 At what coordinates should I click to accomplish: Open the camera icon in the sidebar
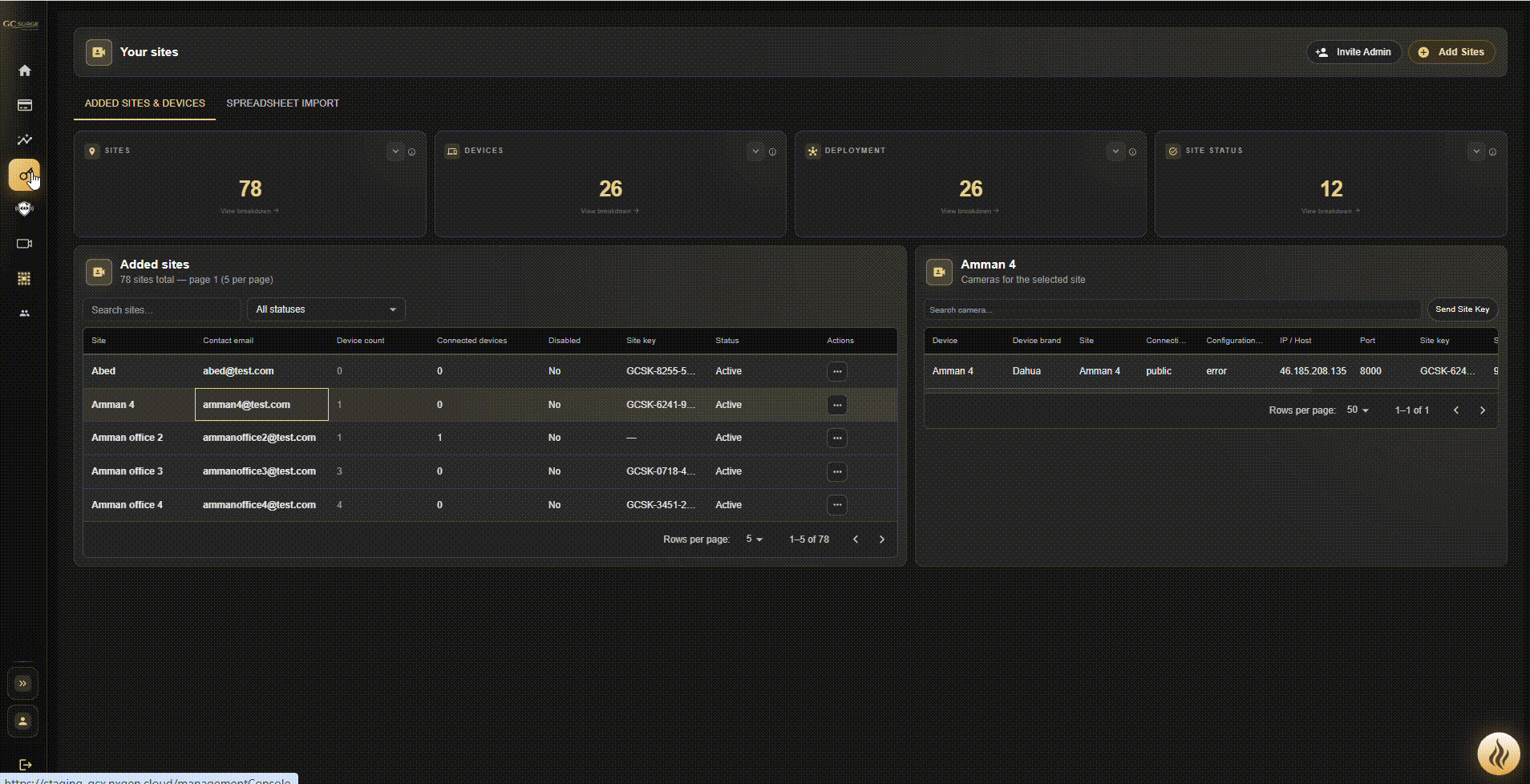pos(25,244)
